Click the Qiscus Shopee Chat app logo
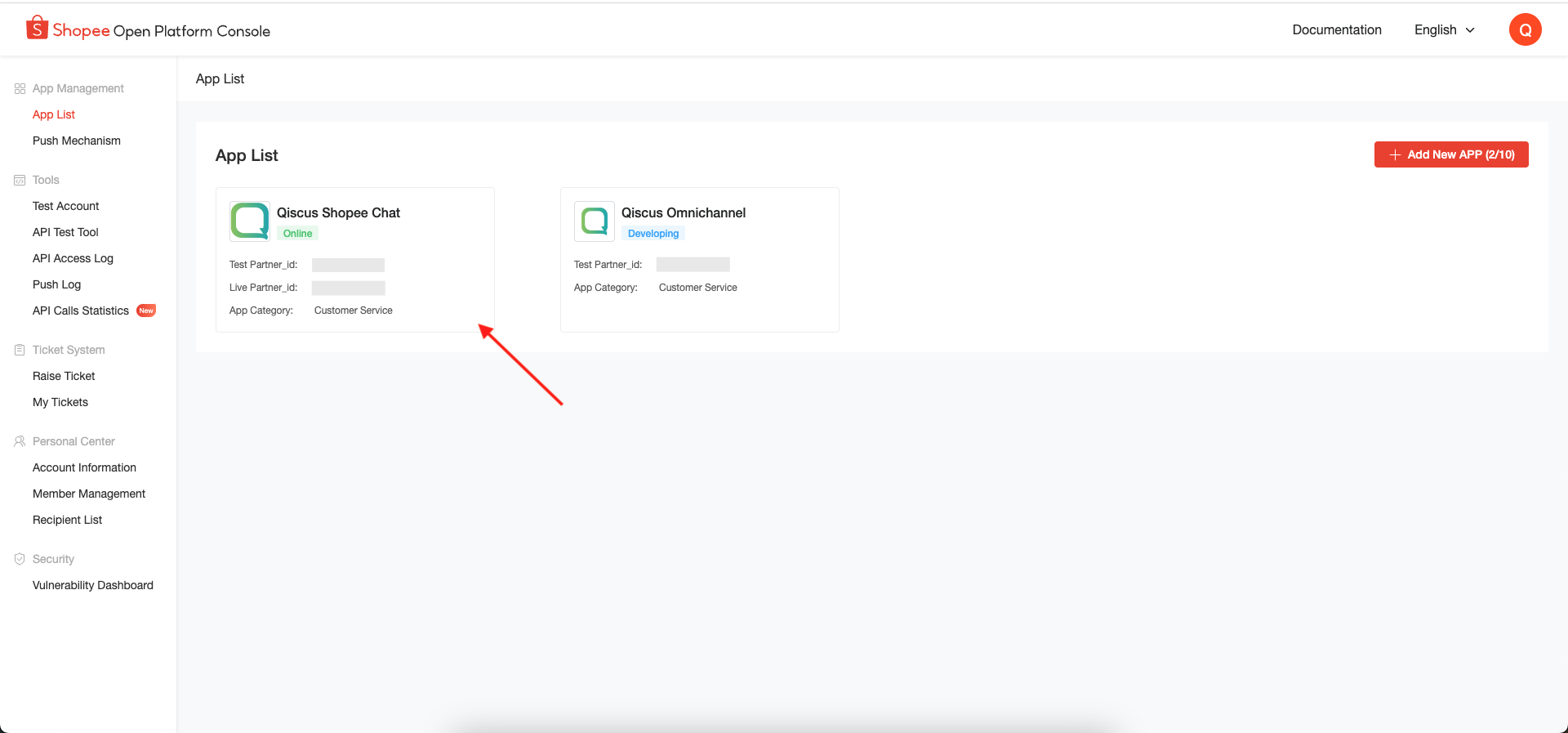This screenshot has width=1568, height=733. 250,221
